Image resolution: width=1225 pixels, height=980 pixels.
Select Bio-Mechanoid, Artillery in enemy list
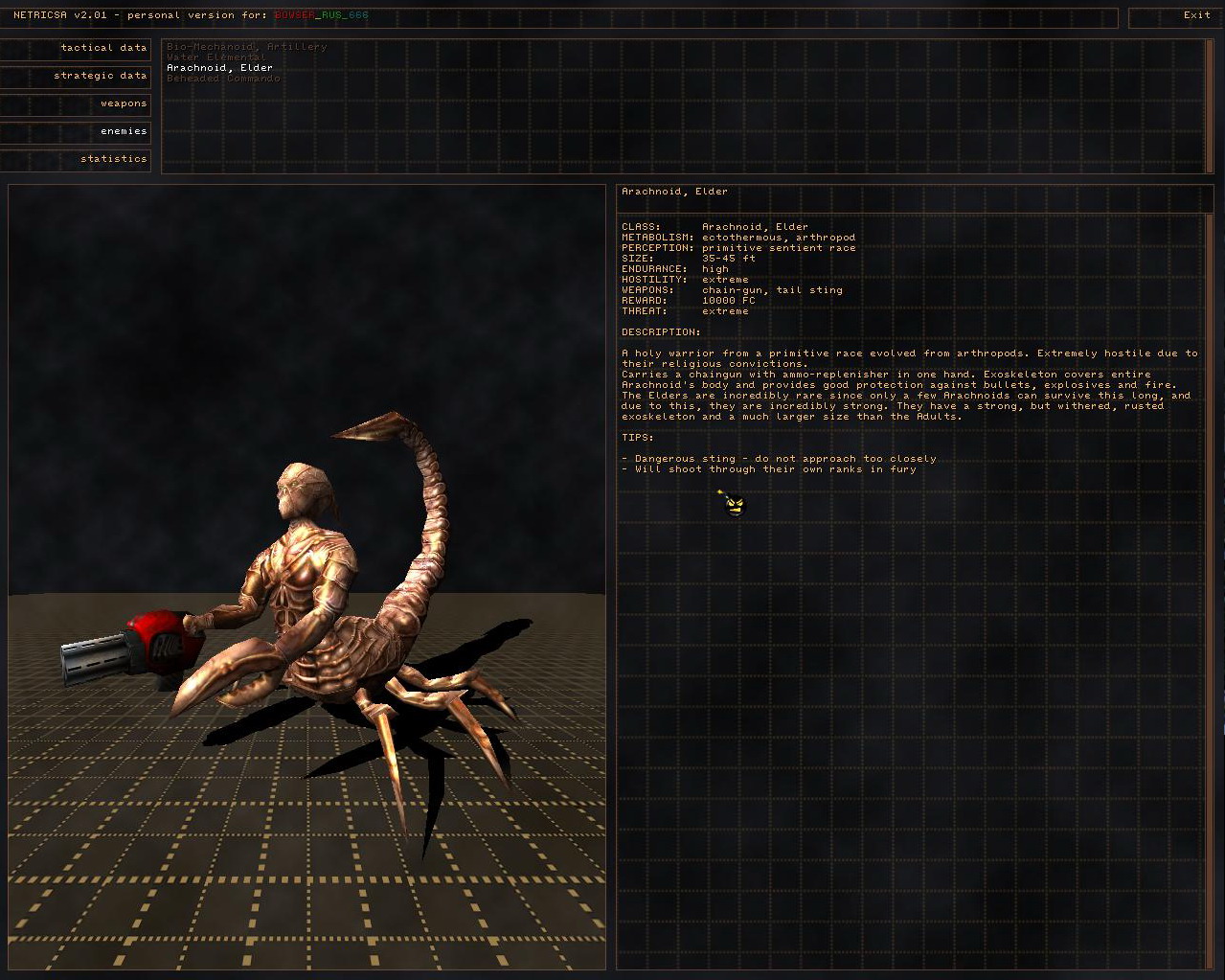click(x=246, y=47)
